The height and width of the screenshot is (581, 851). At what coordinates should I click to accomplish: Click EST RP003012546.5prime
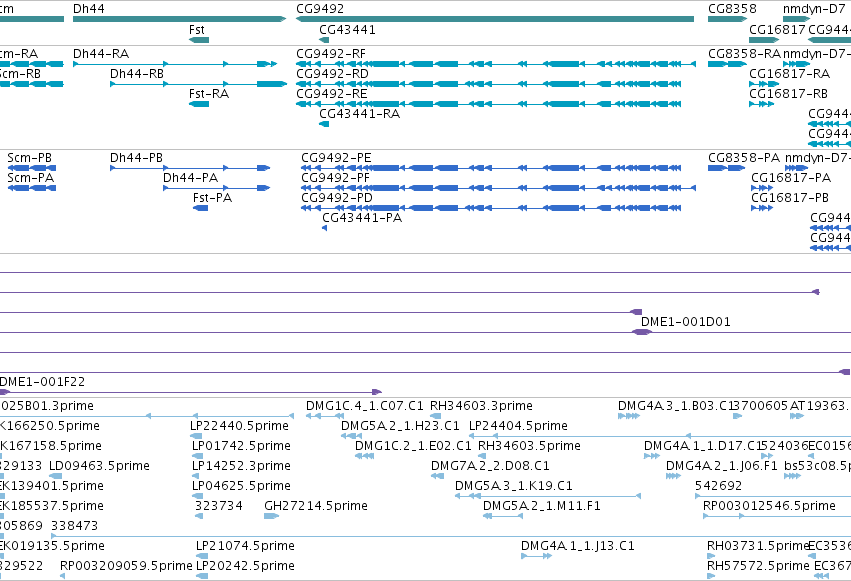(x=777, y=516)
